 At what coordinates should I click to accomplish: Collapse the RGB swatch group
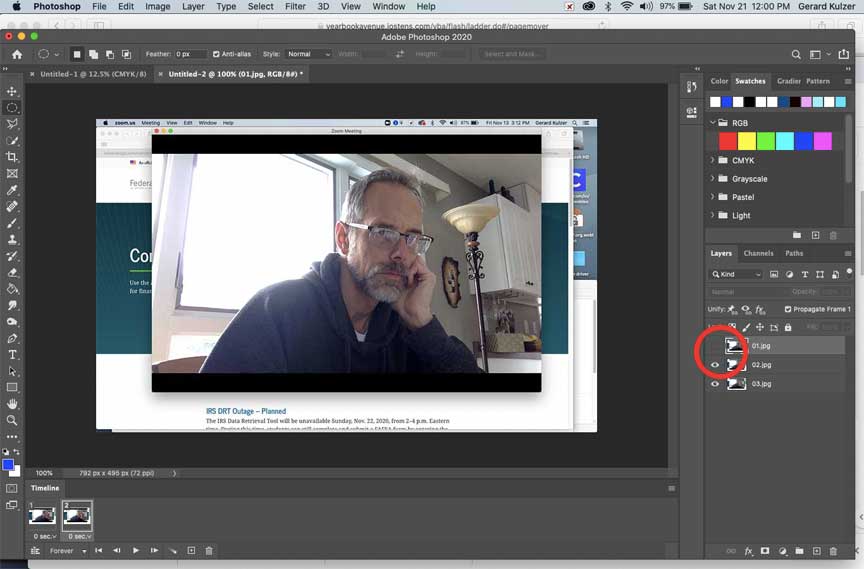click(712, 122)
